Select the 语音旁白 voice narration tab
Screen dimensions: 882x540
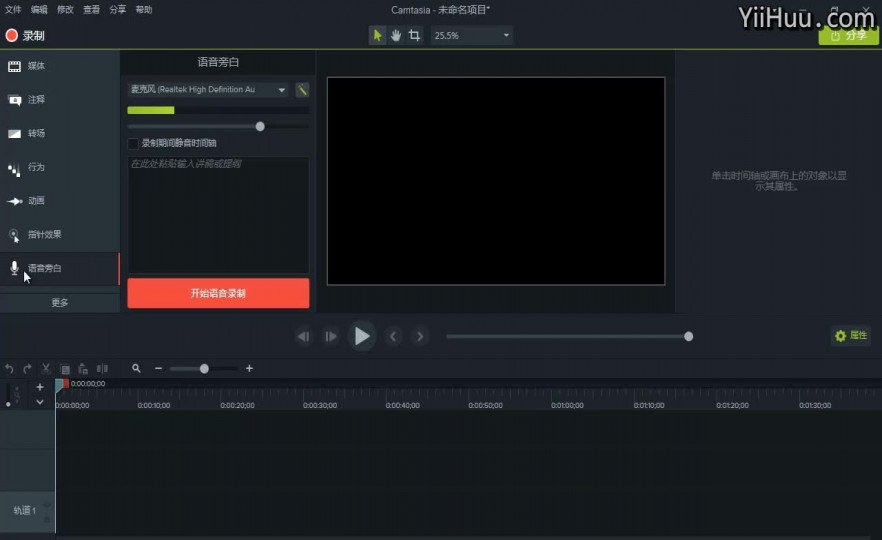60,269
